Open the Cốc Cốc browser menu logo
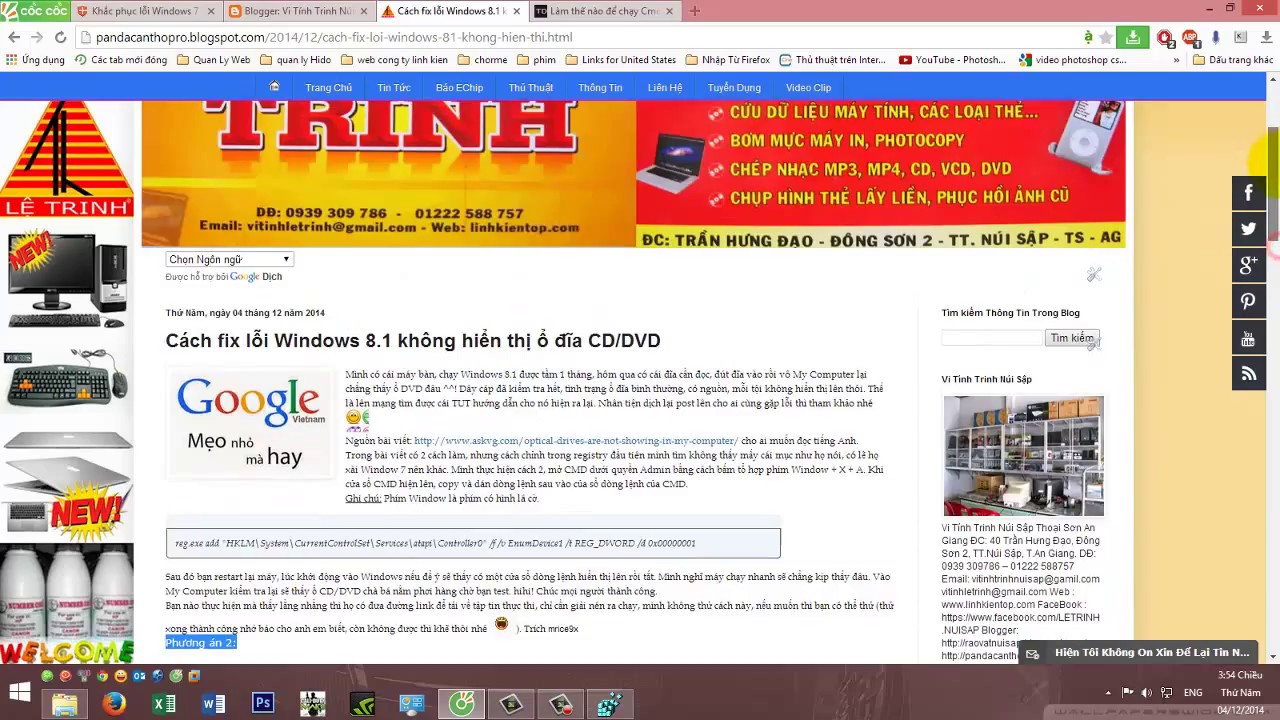1280x720 pixels. click(35, 10)
